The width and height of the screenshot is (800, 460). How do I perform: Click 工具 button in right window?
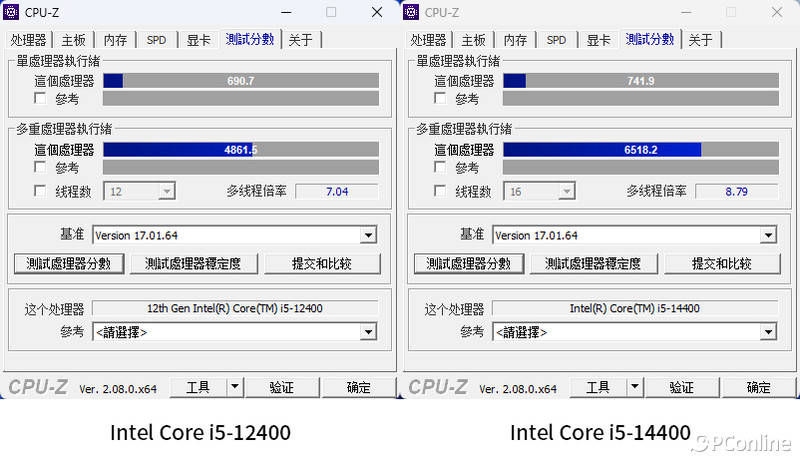coord(598,387)
